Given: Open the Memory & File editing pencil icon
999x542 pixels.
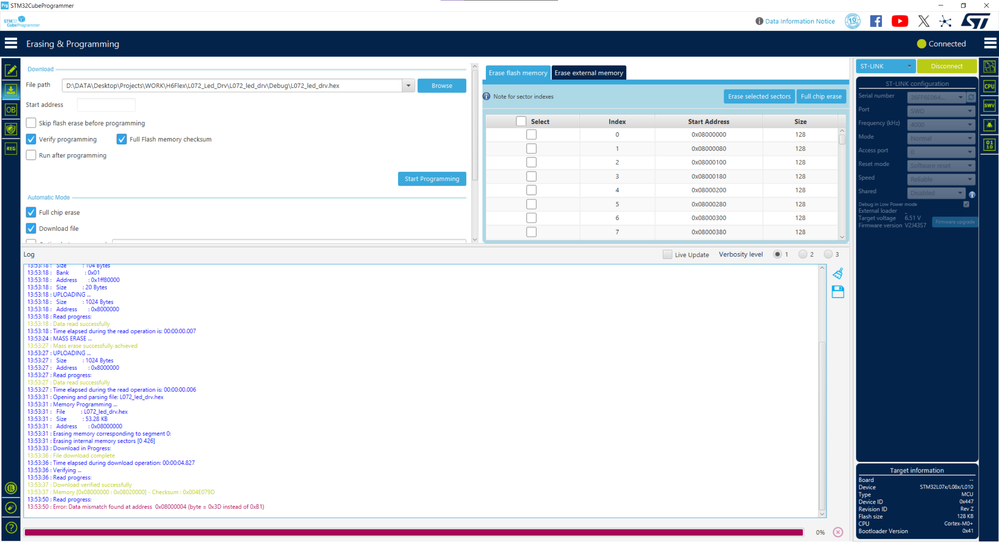Looking at the screenshot, I should [x=10, y=70].
